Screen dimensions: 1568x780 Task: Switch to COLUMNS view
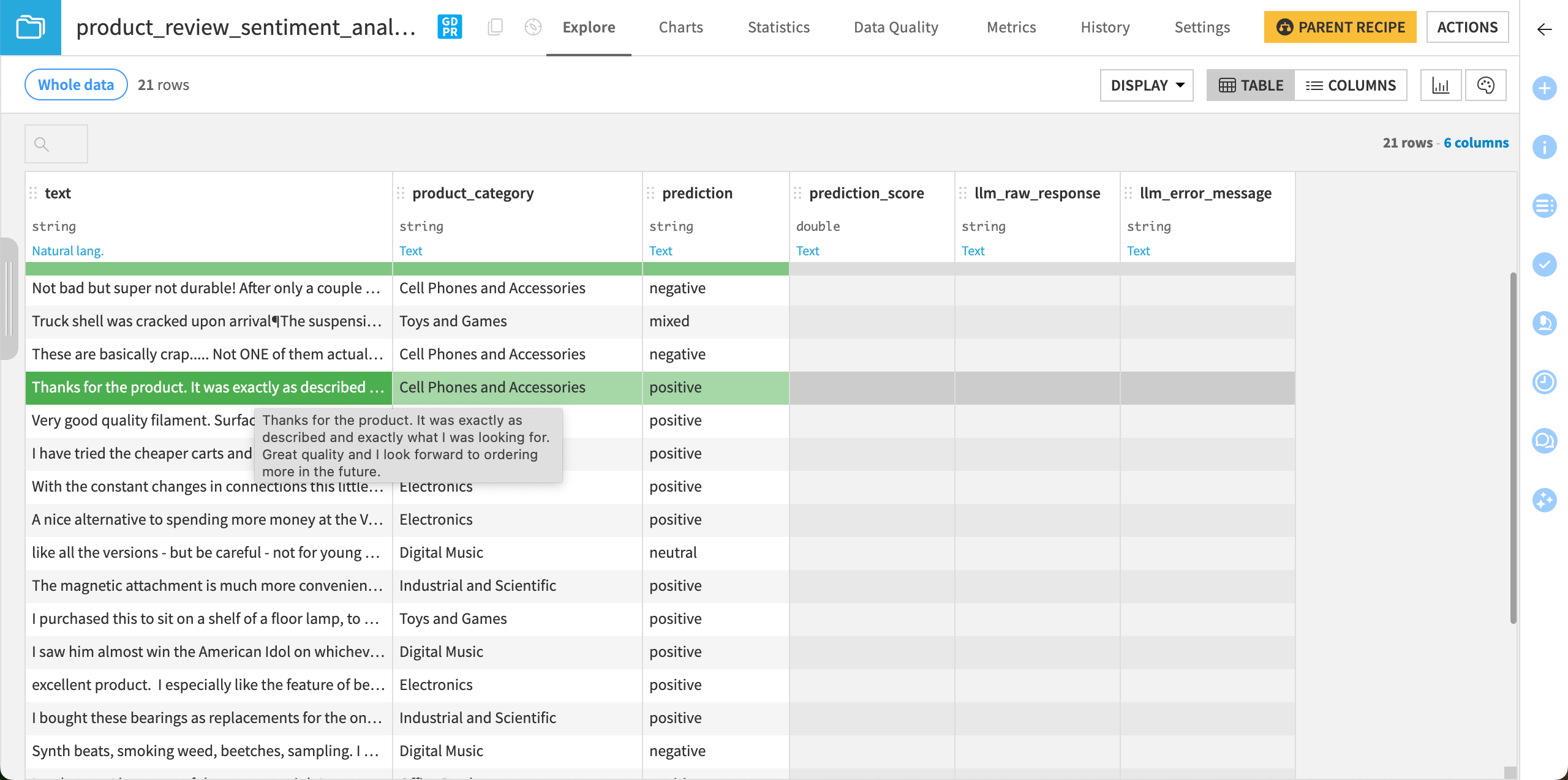(1351, 85)
